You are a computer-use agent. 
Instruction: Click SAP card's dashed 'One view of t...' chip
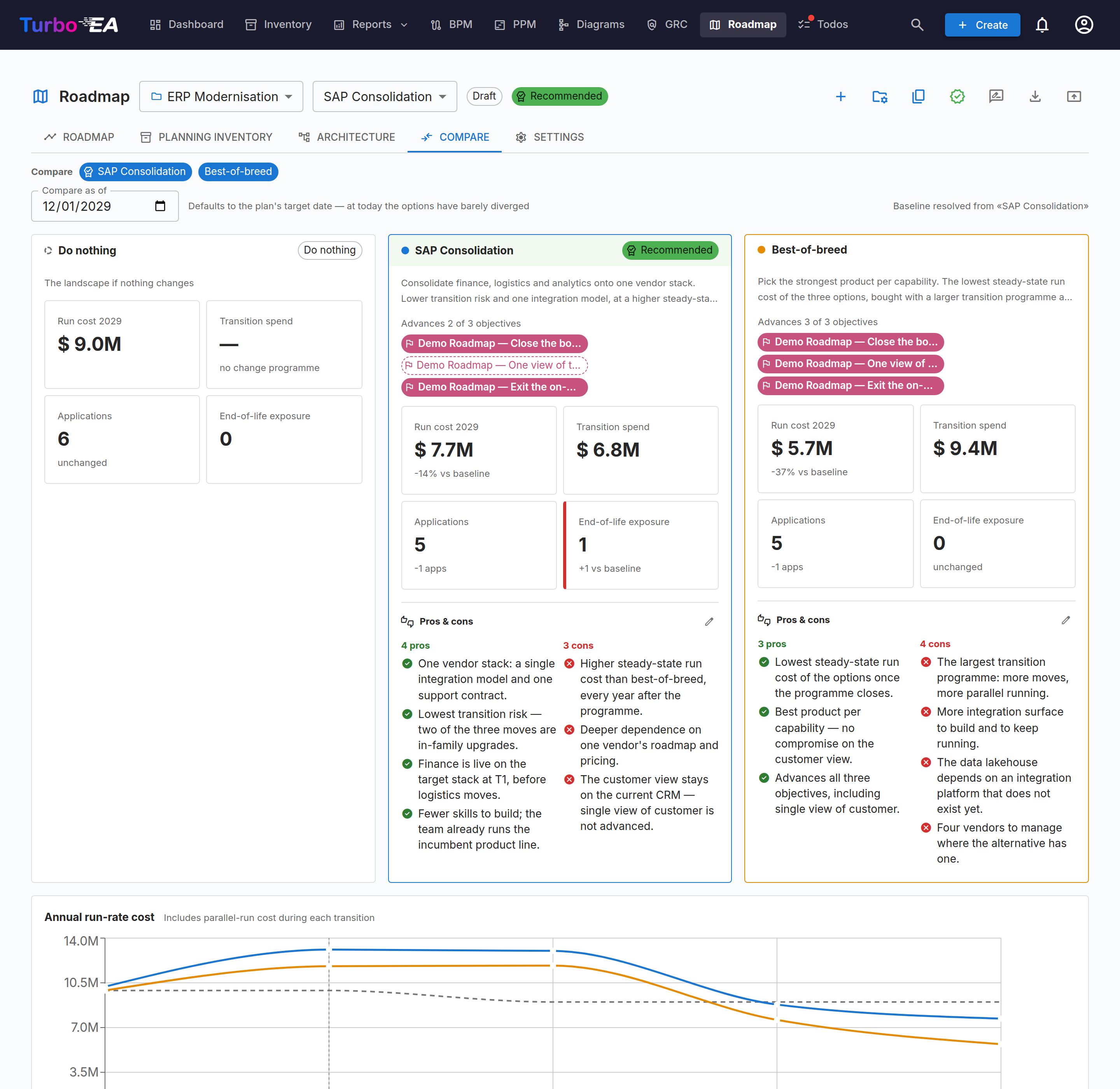point(494,365)
